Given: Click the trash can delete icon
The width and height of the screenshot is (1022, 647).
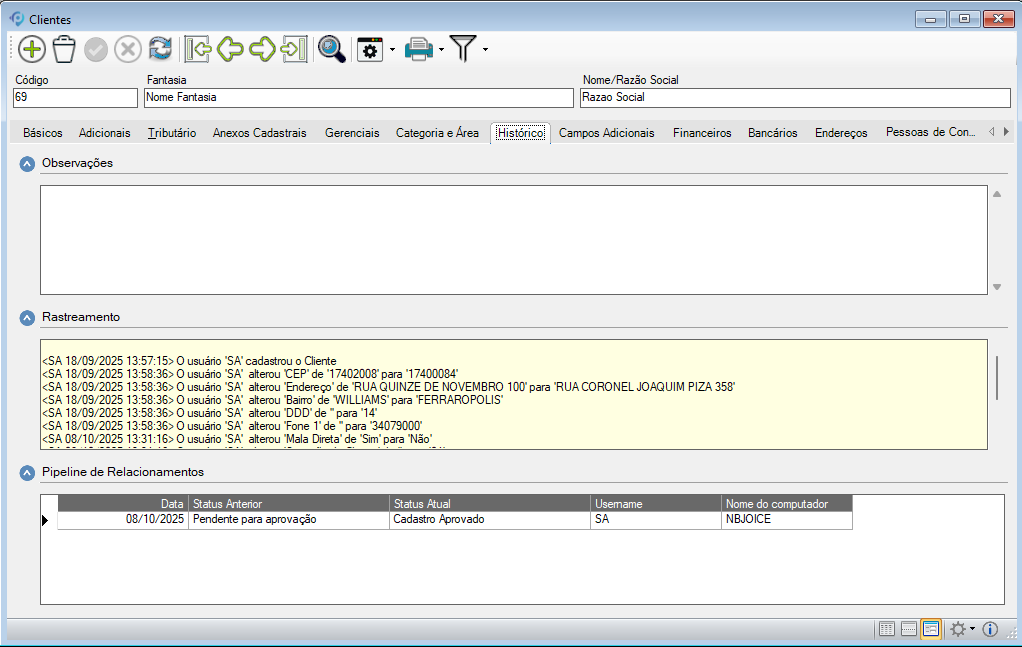Looking at the screenshot, I should coord(64,49).
